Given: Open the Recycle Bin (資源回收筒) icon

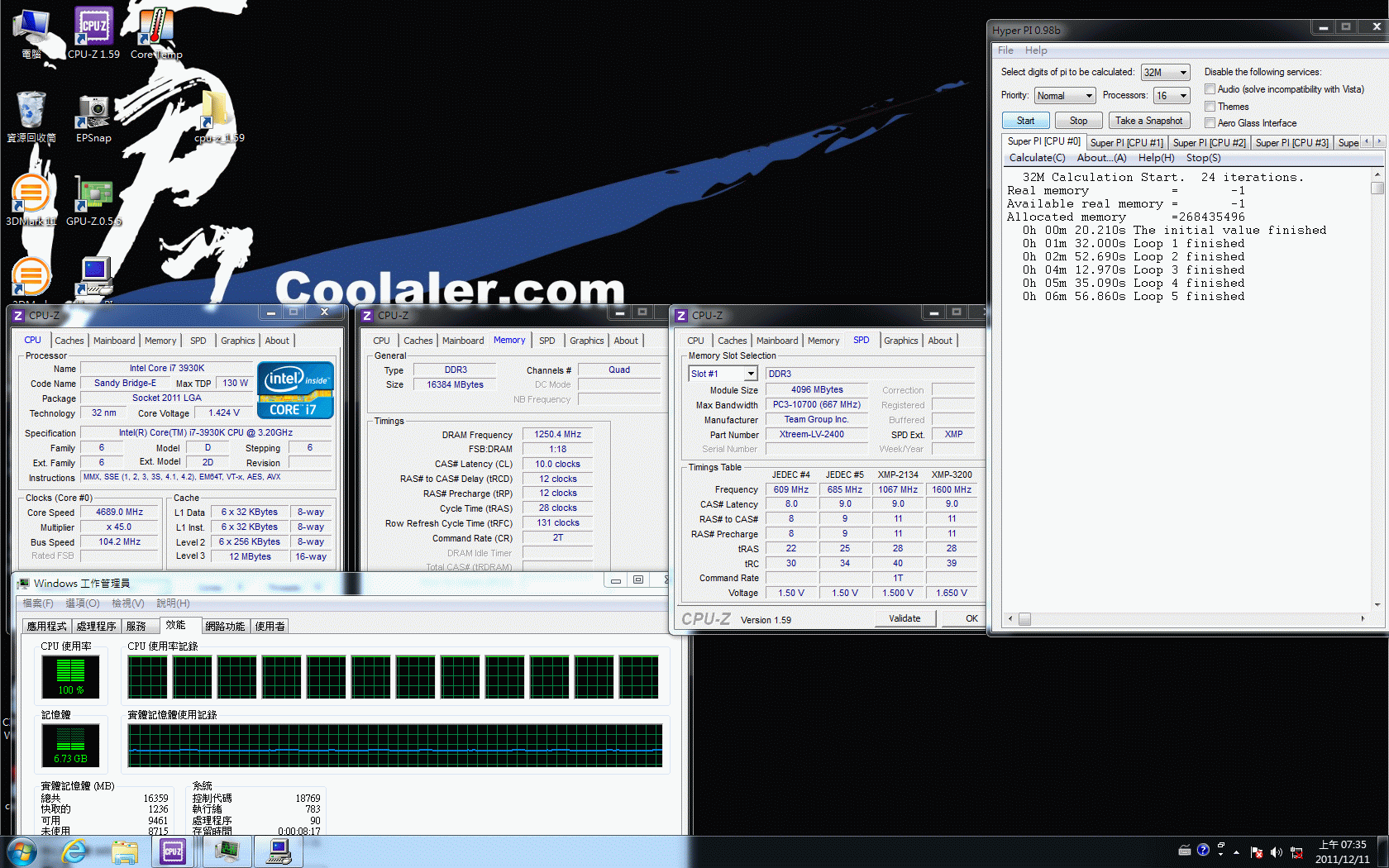Looking at the screenshot, I should (31, 117).
